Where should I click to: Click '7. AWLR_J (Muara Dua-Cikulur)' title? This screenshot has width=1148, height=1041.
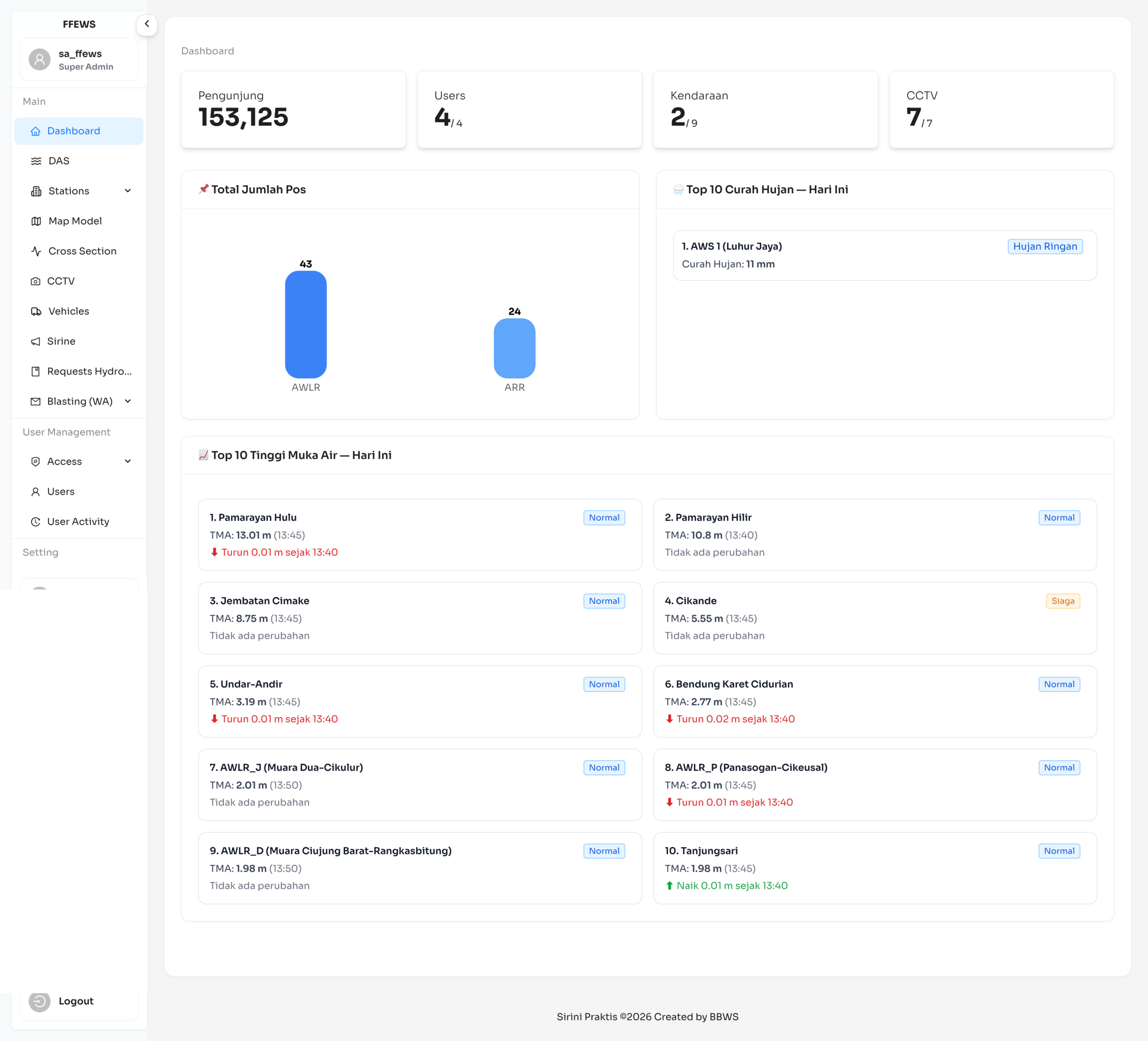coord(286,768)
